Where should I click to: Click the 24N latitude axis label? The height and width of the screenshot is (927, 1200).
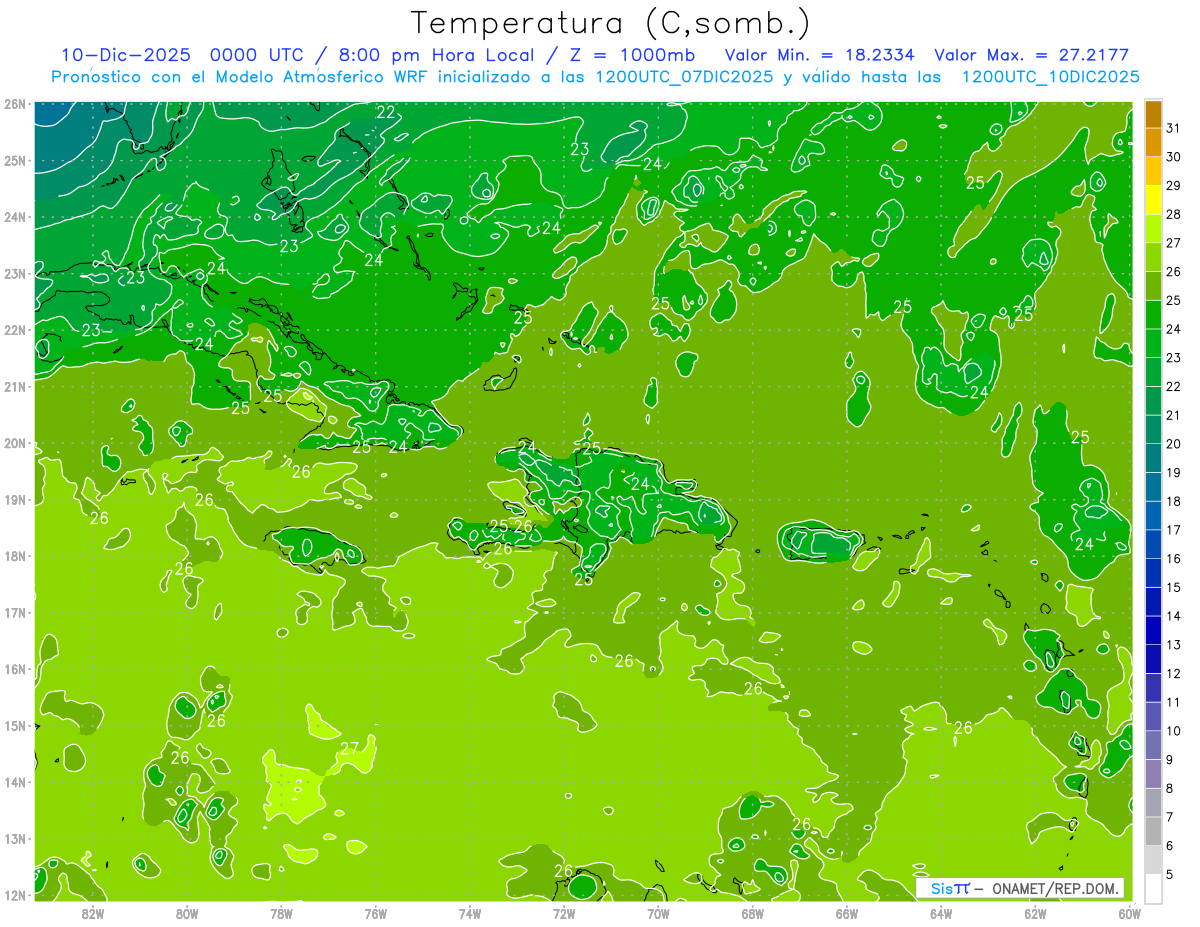pos(15,217)
